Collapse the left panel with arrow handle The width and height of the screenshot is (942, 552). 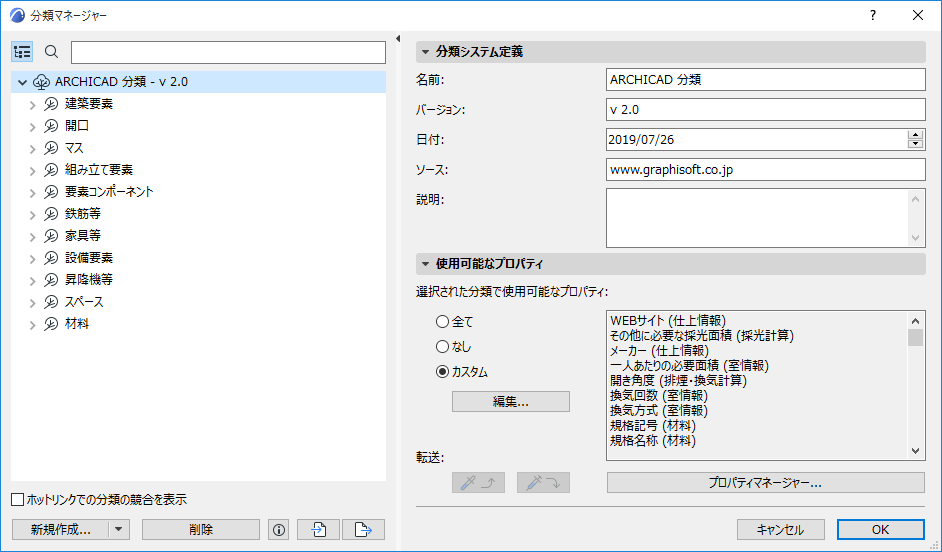pos(398,38)
